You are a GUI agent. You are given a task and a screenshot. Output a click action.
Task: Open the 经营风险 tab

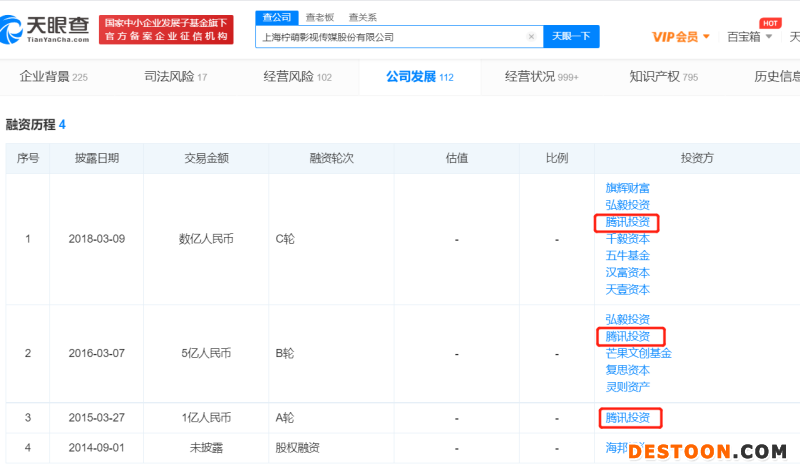[297, 77]
